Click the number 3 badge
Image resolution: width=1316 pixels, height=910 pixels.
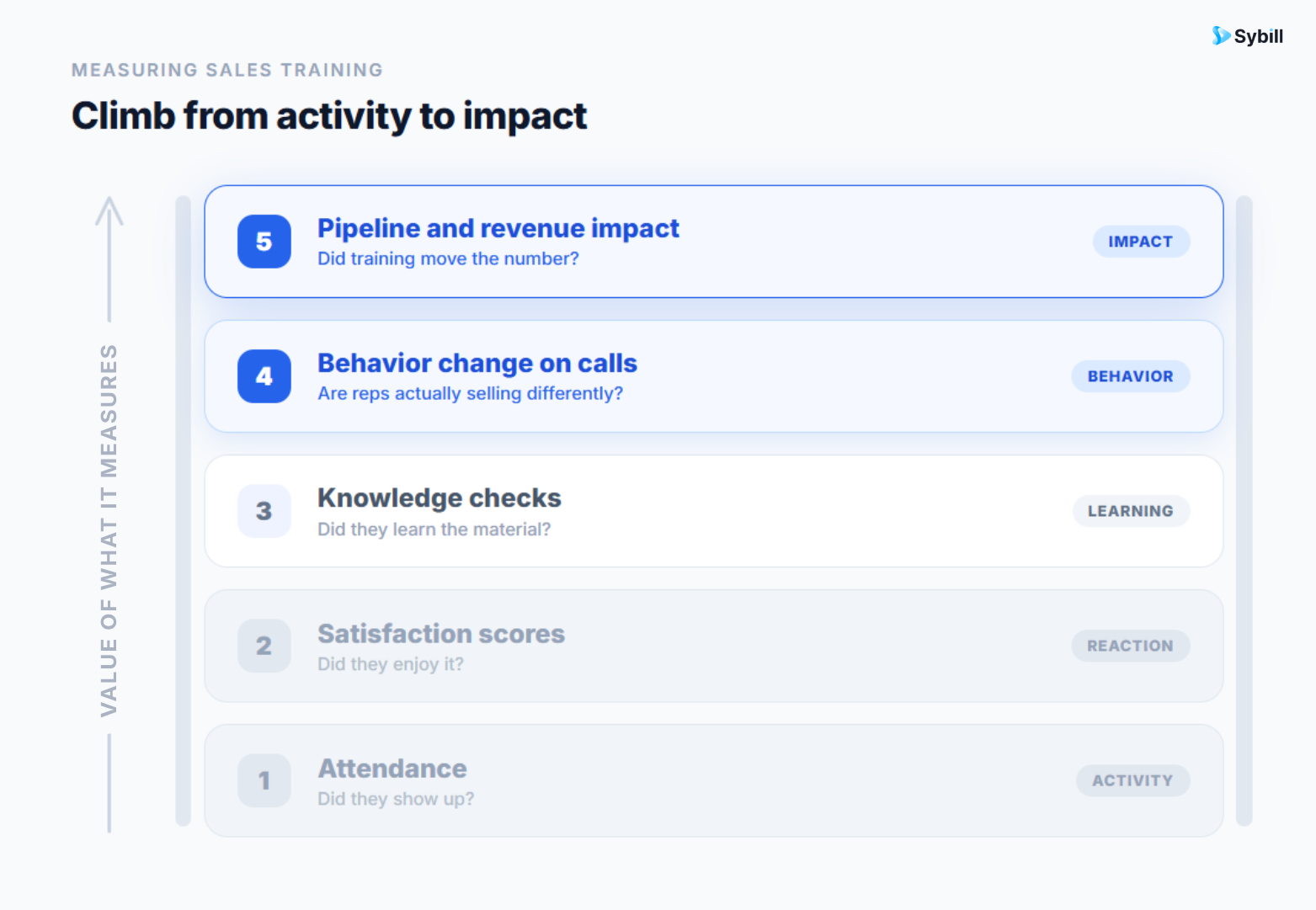(264, 511)
